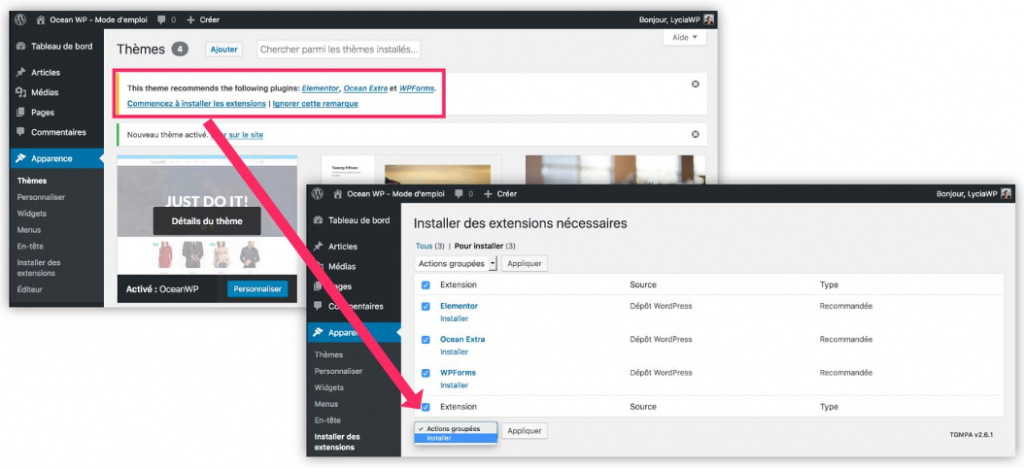
Task: Open the top Actions groupées dropdown
Action: click(x=456, y=264)
